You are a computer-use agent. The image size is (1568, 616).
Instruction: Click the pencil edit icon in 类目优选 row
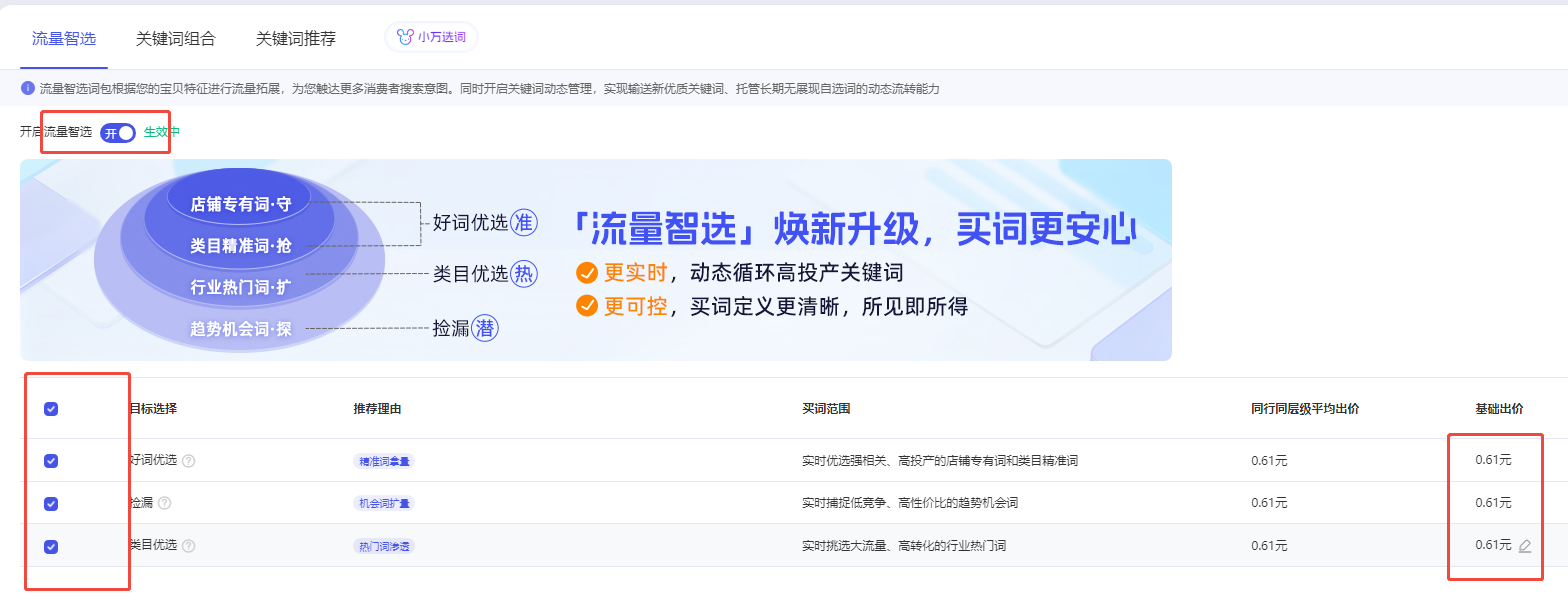pos(1525,546)
